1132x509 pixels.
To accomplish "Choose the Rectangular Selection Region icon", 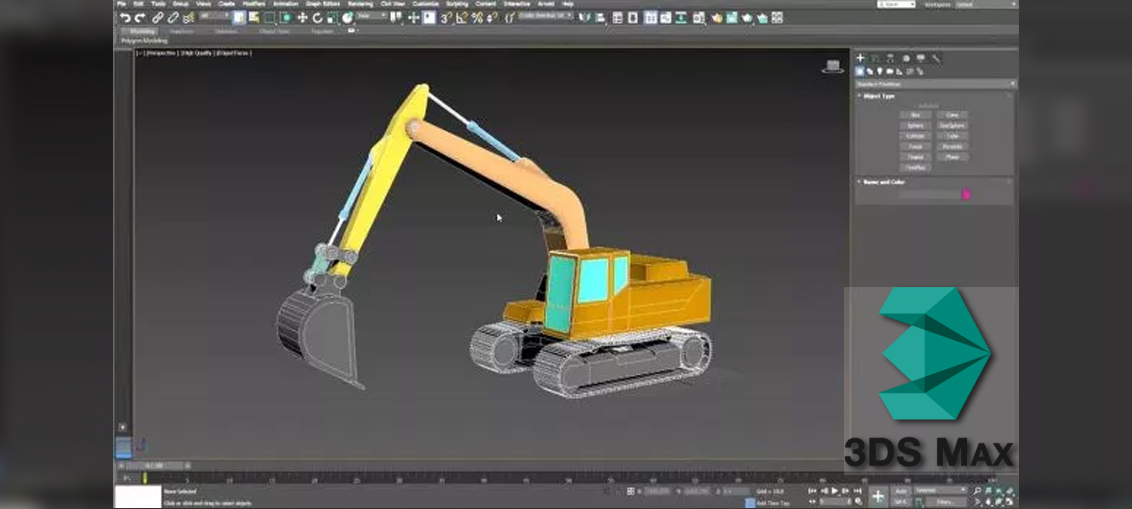I will pyautogui.click(x=269, y=18).
